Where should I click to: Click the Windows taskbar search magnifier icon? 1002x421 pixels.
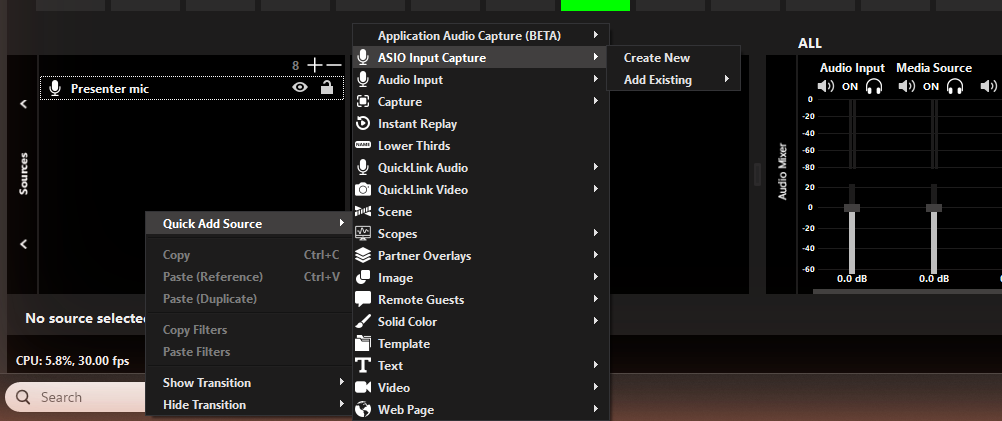(24, 397)
